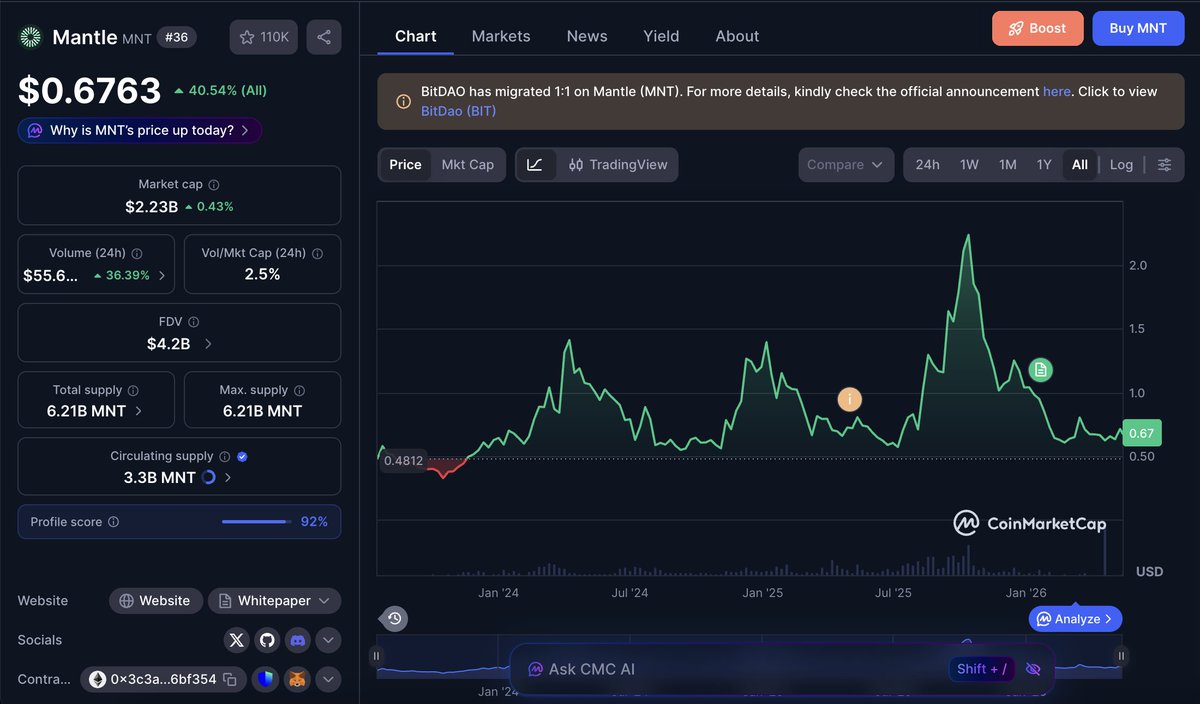Switch to TradingView chart
The height and width of the screenshot is (704, 1200).
coord(617,165)
